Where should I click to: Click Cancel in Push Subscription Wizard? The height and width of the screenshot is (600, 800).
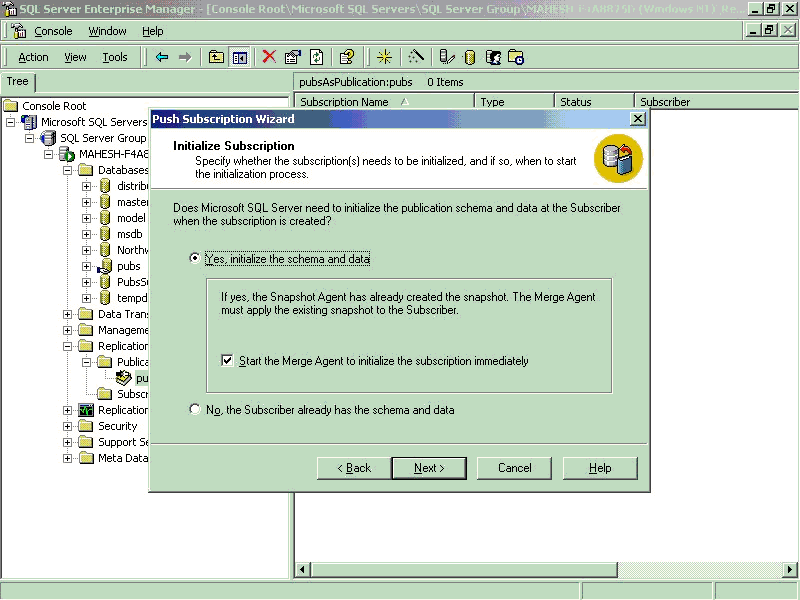click(x=514, y=468)
